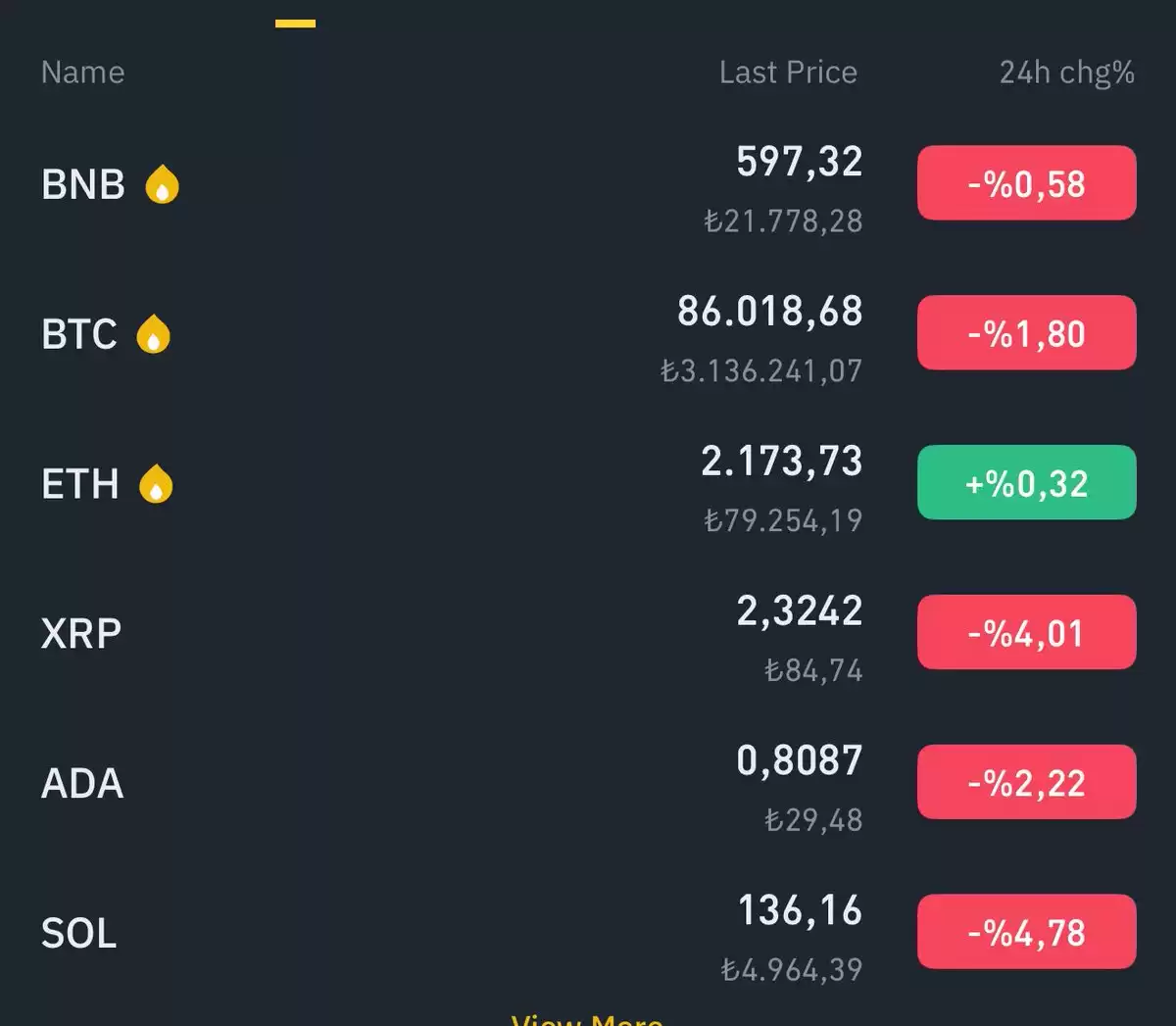
Task: Toggle BTC change badge showing -%1,80
Action: pos(1026,333)
